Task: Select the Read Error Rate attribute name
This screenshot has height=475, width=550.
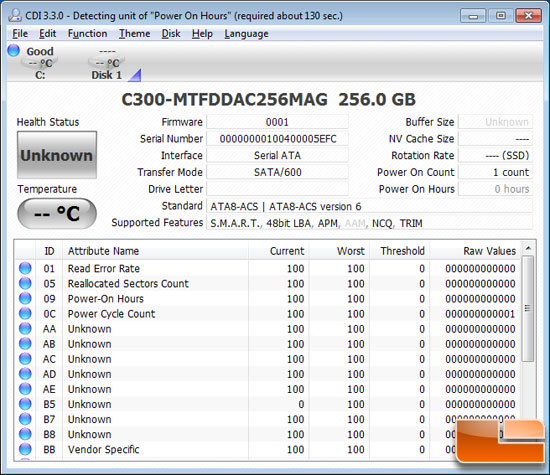Action: tap(104, 268)
